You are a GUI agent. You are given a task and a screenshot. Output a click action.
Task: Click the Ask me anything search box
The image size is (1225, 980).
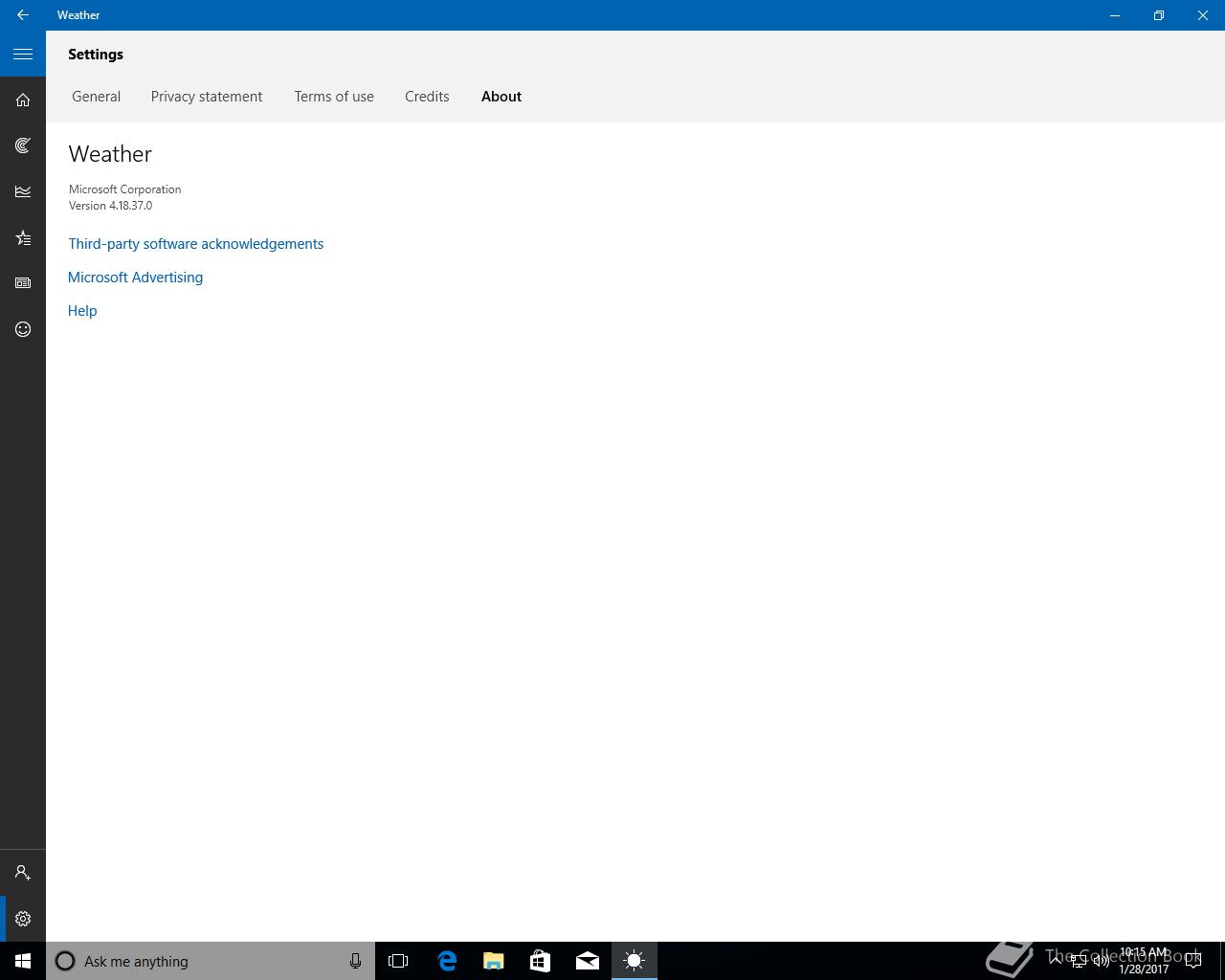click(211, 961)
